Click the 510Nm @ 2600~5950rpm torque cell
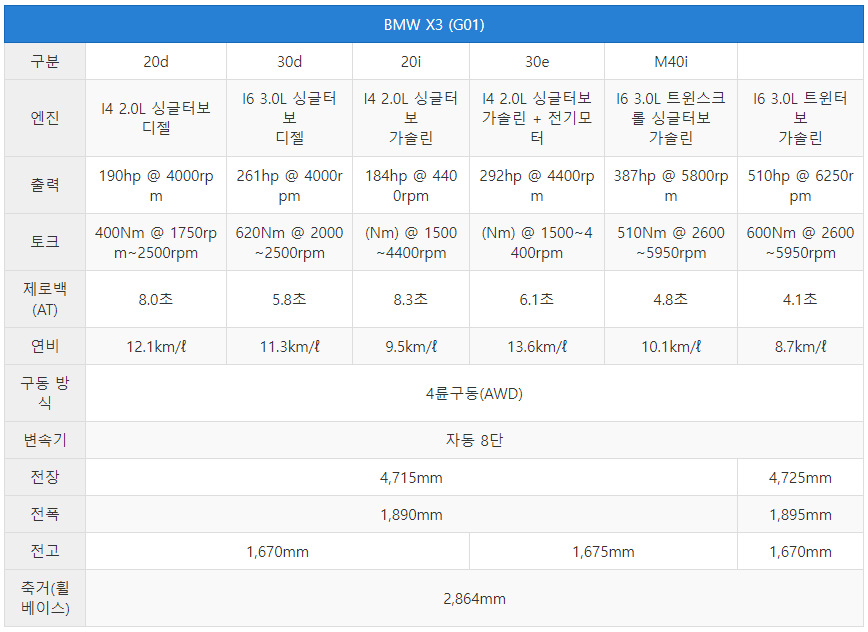The height and width of the screenshot is (632, 868). pos(671,242)
